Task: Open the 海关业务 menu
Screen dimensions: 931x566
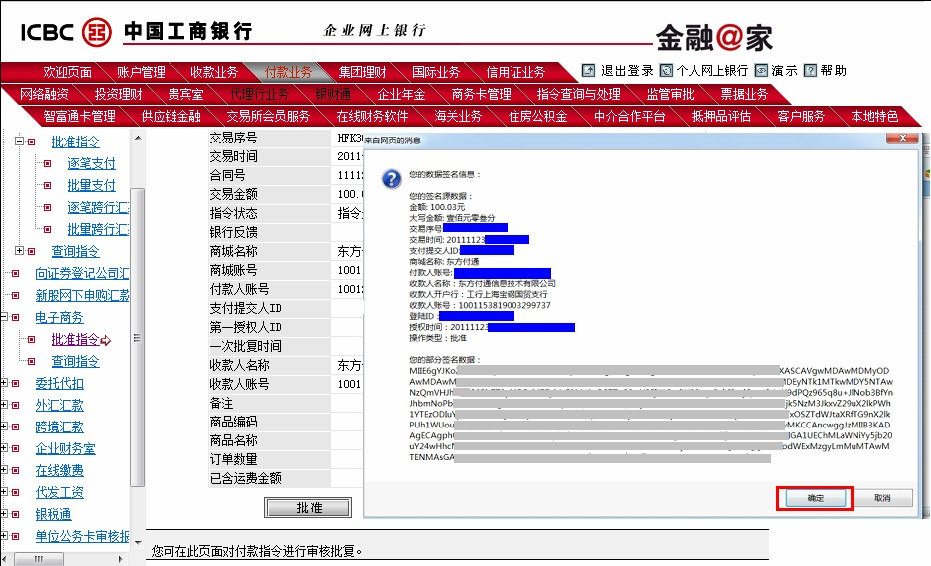Action: (458, 116)
